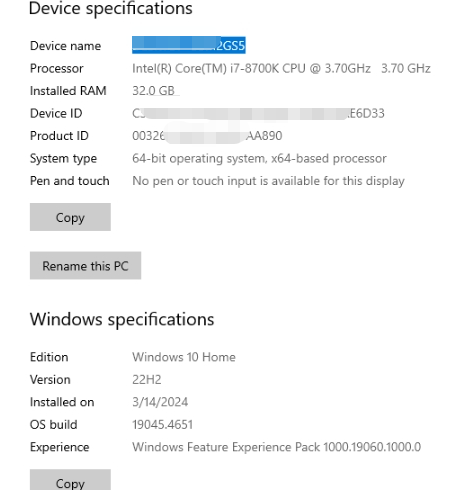The width and height of the screenshot is (454, 490).
Task: Click the Installed RAM label
Action: click(x=68, y=91)
